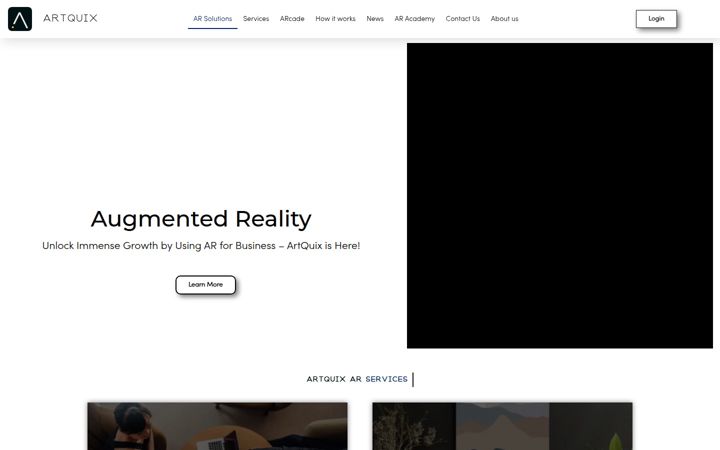Click the Augmented Reality heading
Screen dimensions: 720x450
click(x=201, y=219)
